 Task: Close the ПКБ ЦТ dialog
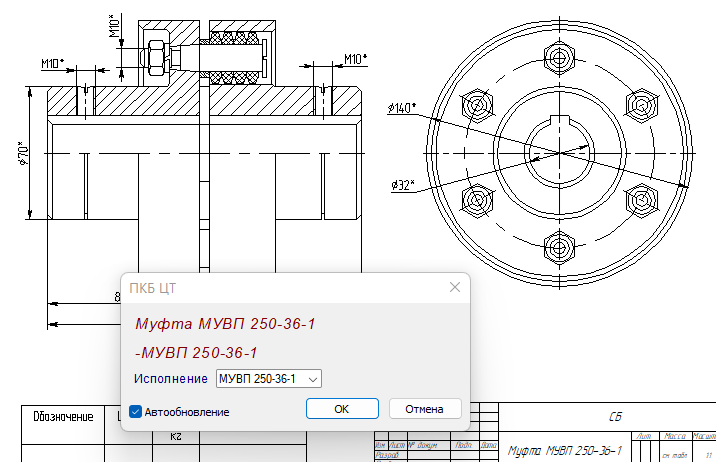[455, 287]
